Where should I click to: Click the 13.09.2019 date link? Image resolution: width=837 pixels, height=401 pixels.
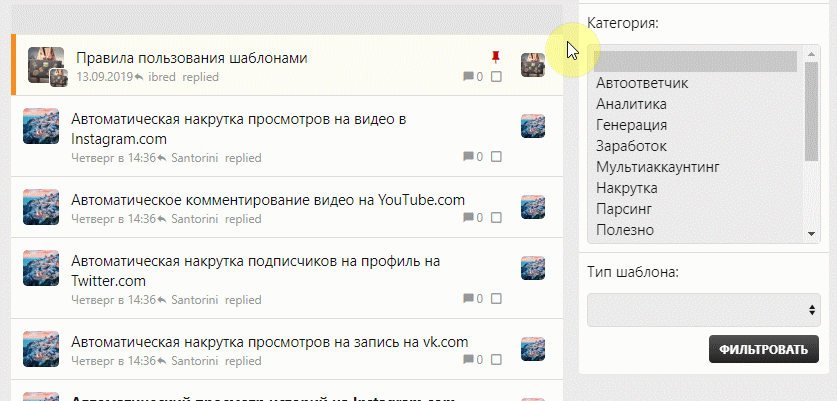tap(104, 77)
